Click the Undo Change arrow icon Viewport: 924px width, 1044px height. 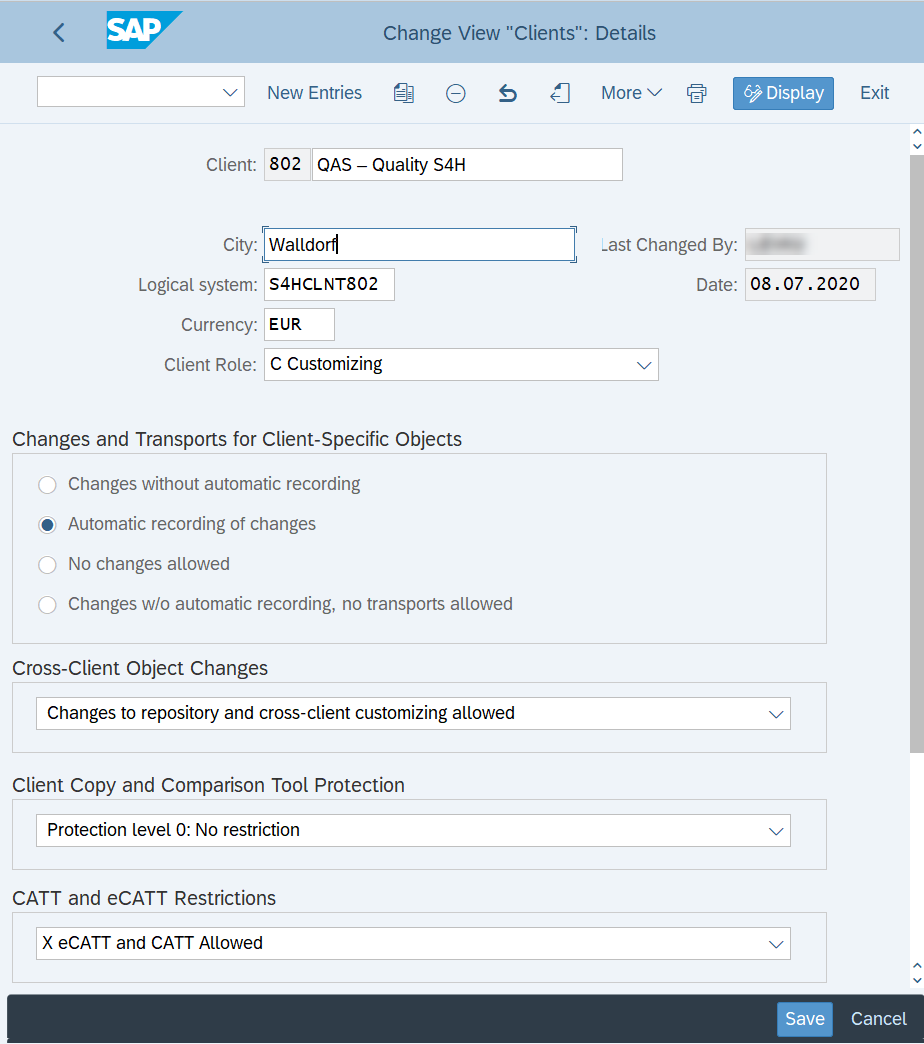coord(507,93)
